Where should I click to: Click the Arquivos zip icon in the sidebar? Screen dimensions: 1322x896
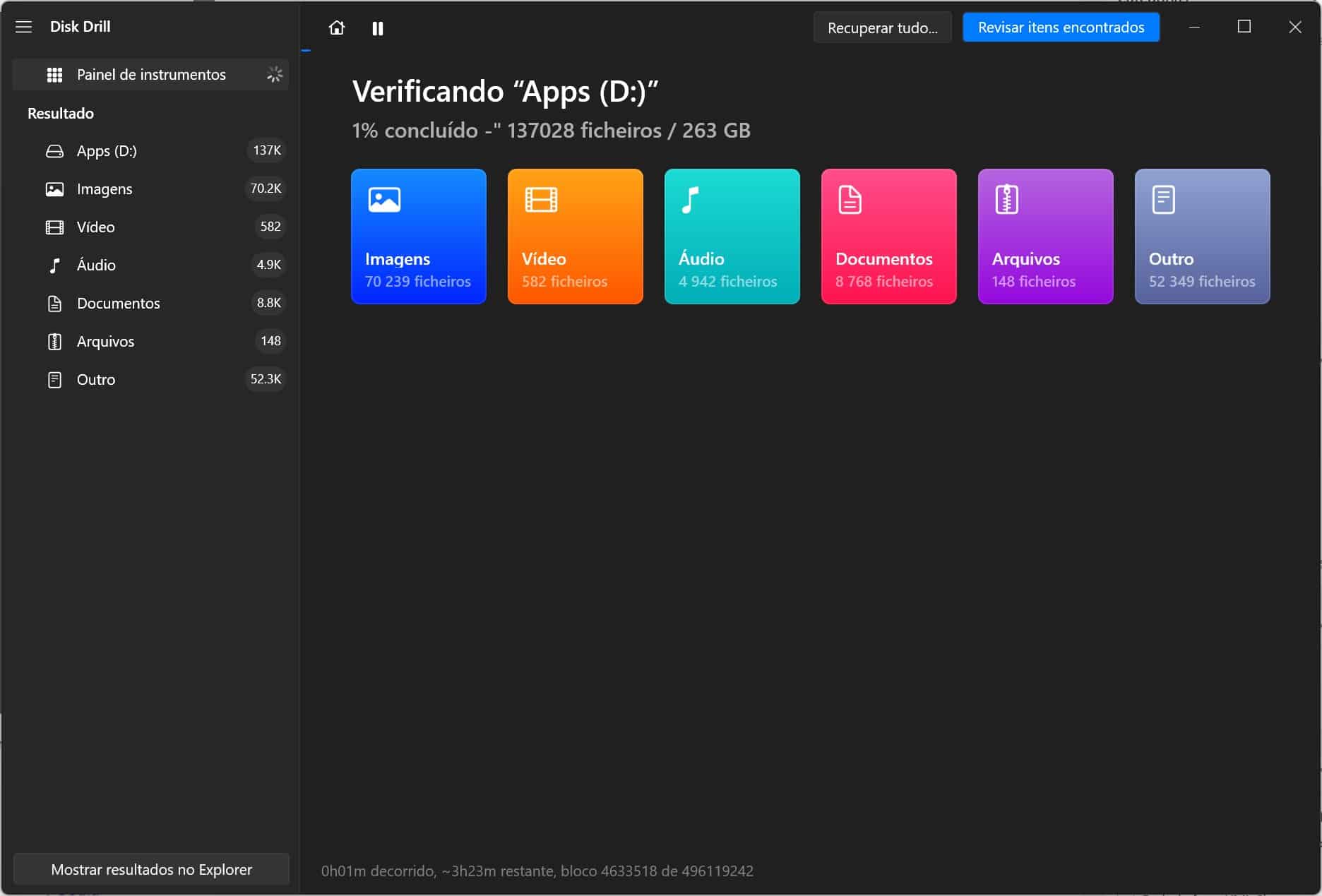click(54, 342)
